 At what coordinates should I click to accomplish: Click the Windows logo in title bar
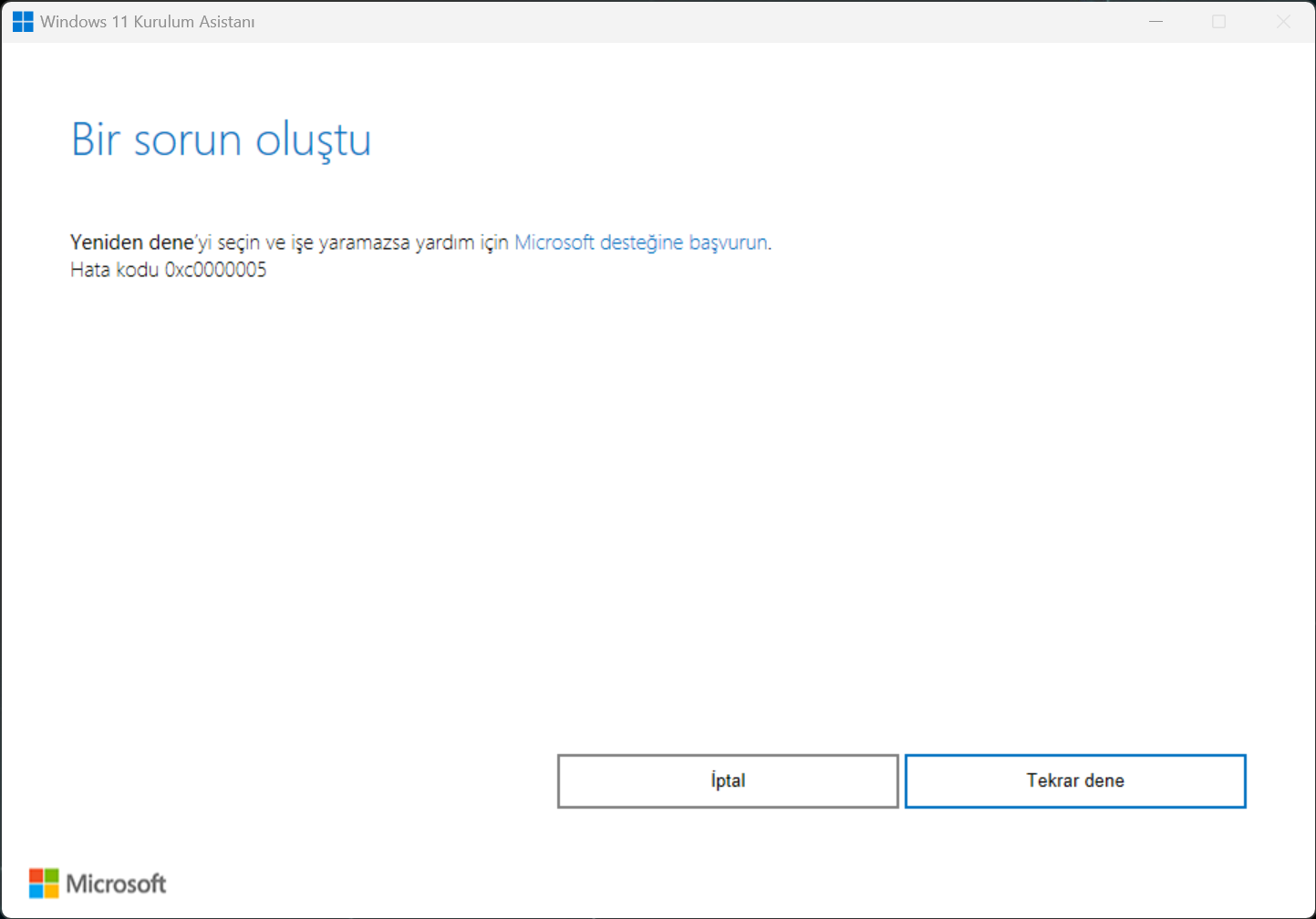point(23,22)
